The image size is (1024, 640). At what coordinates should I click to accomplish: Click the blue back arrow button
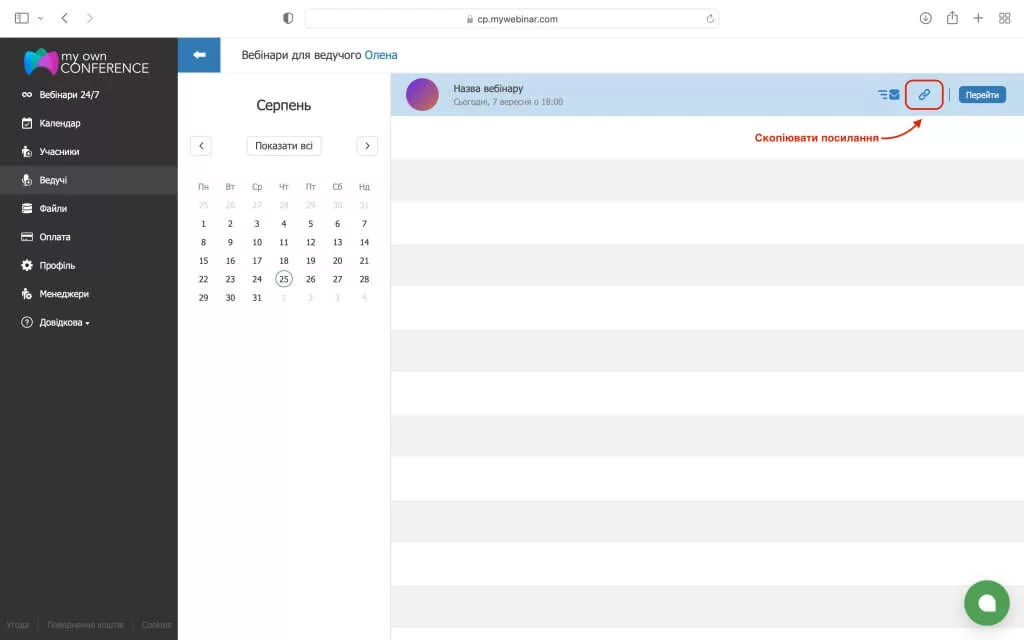pos(199,55)
